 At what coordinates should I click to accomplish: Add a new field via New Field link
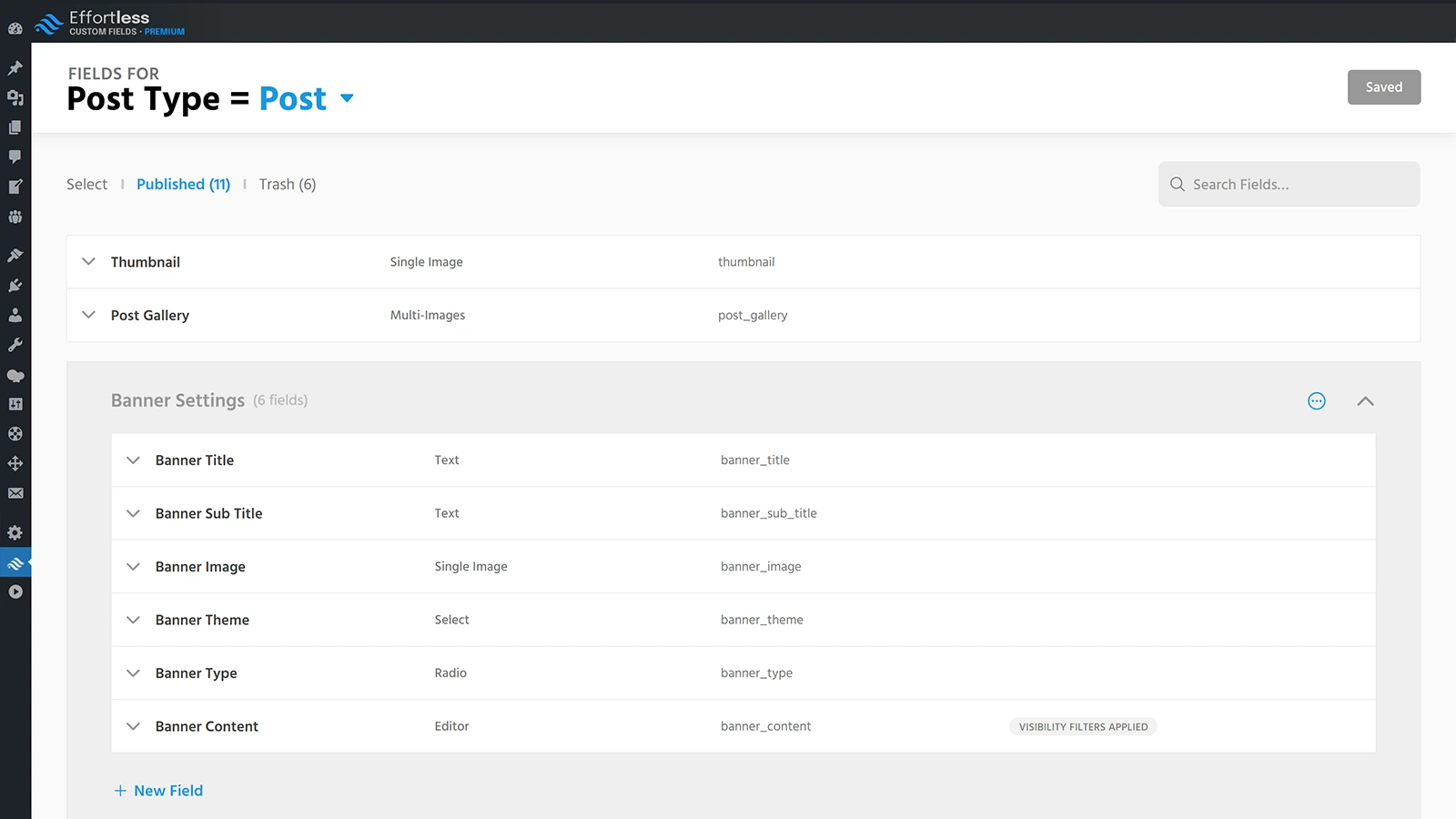point(157,790)
